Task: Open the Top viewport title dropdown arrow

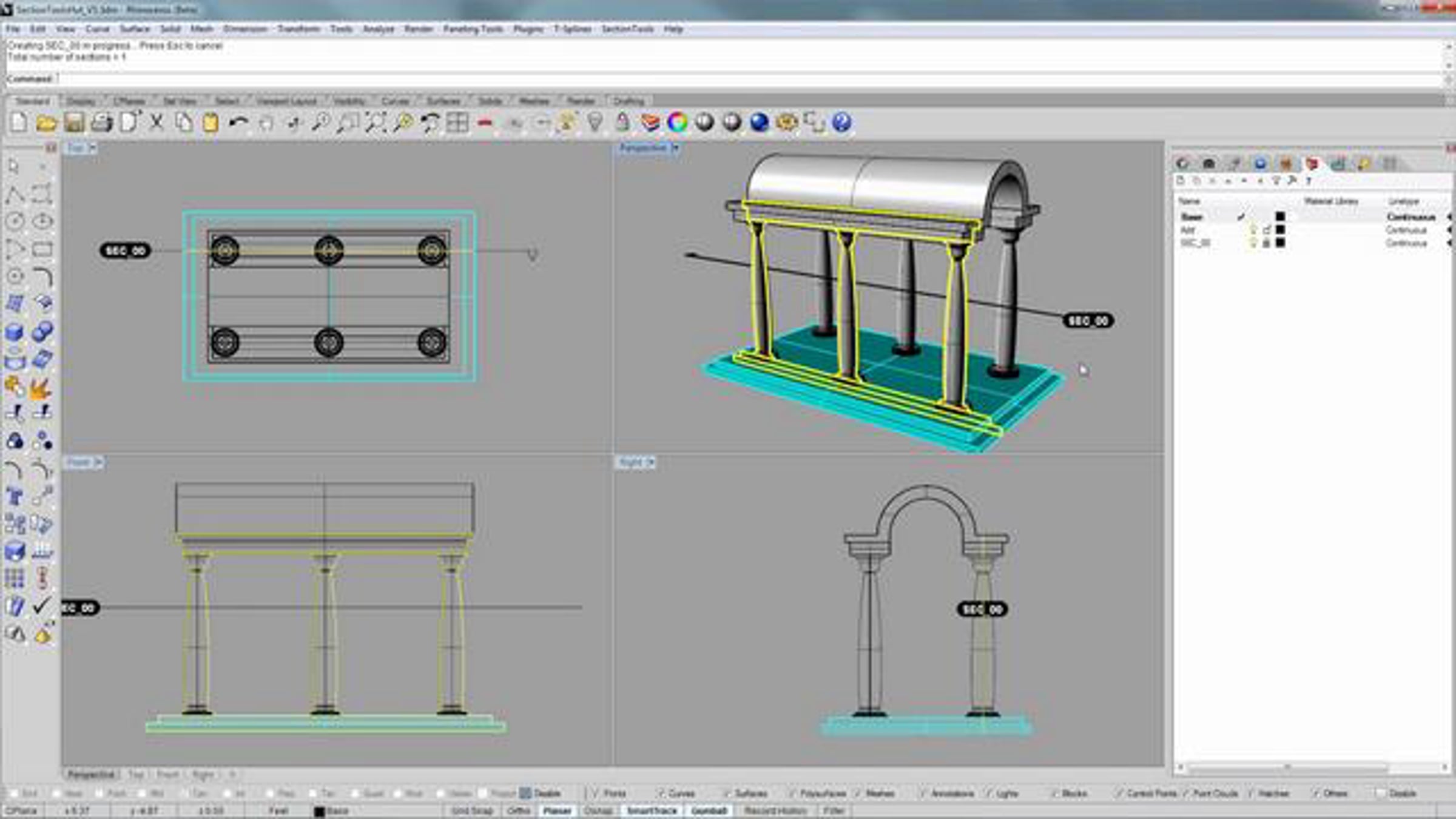Action: (x=92, y=148)
